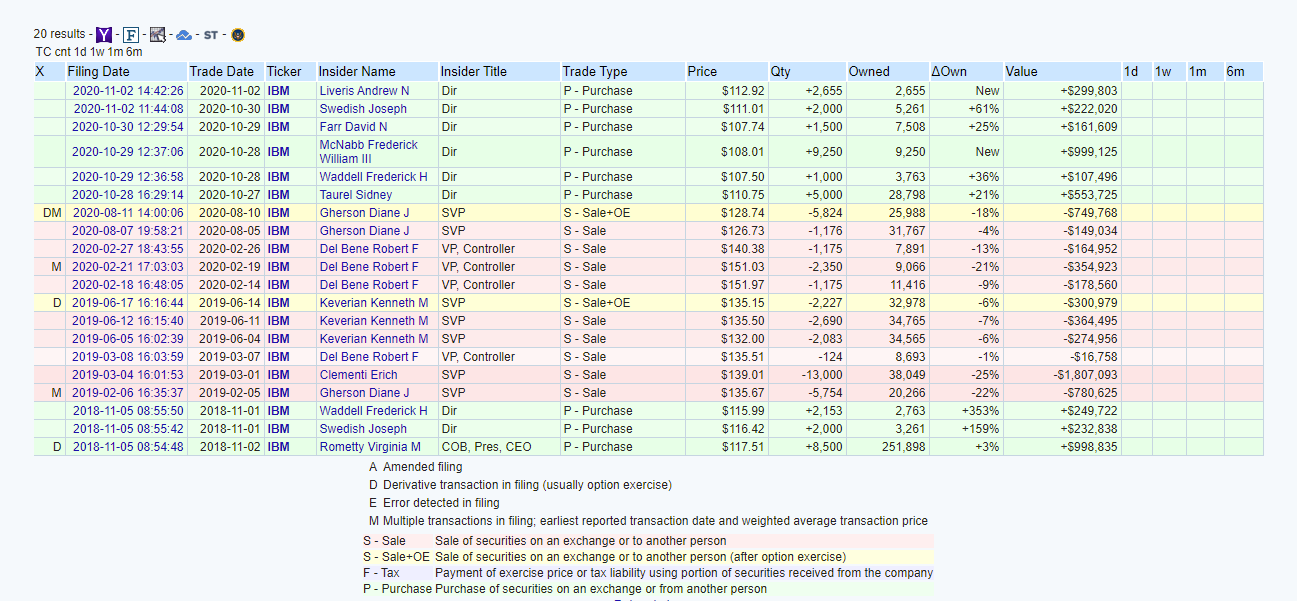This screenshot has width=1297, height=601.
Task: Sort table by Trade Date column
Action: (x=222, y=72)
